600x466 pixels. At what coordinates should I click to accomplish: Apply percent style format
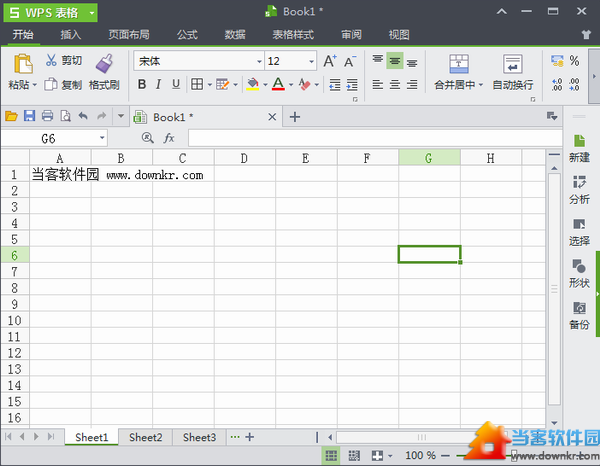pyautogui.click(x=574, y=60)
